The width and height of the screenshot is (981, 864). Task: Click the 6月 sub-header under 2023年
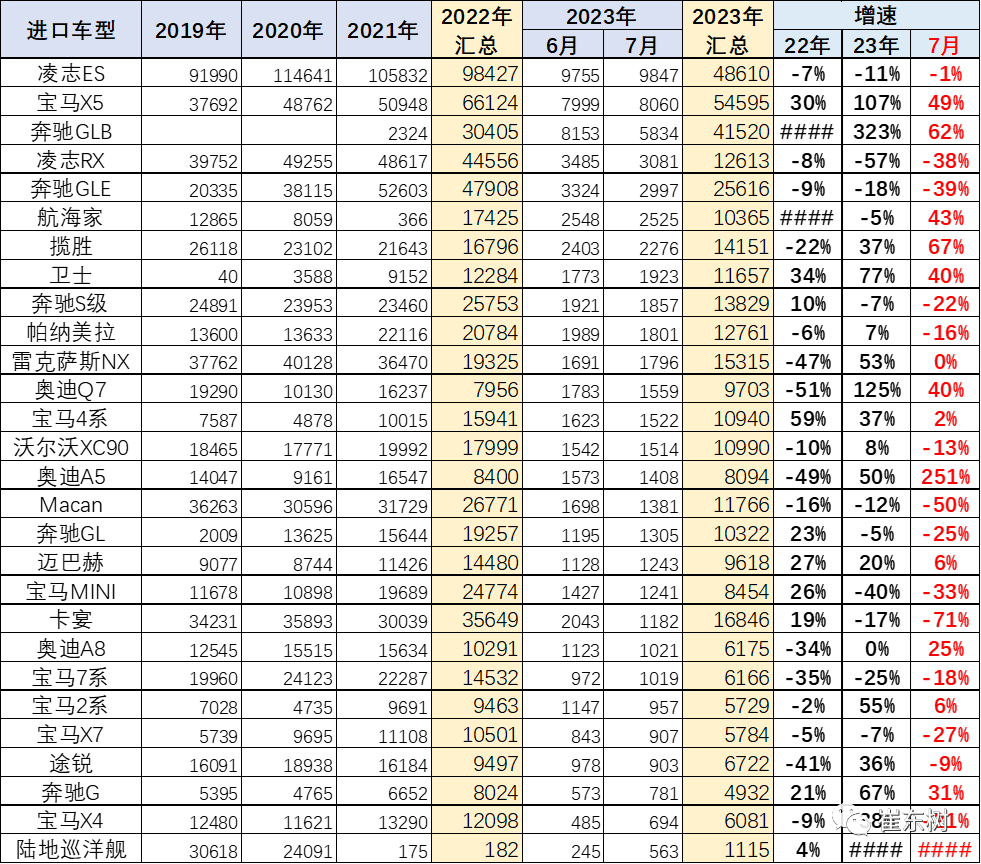[x=563, y=45]
